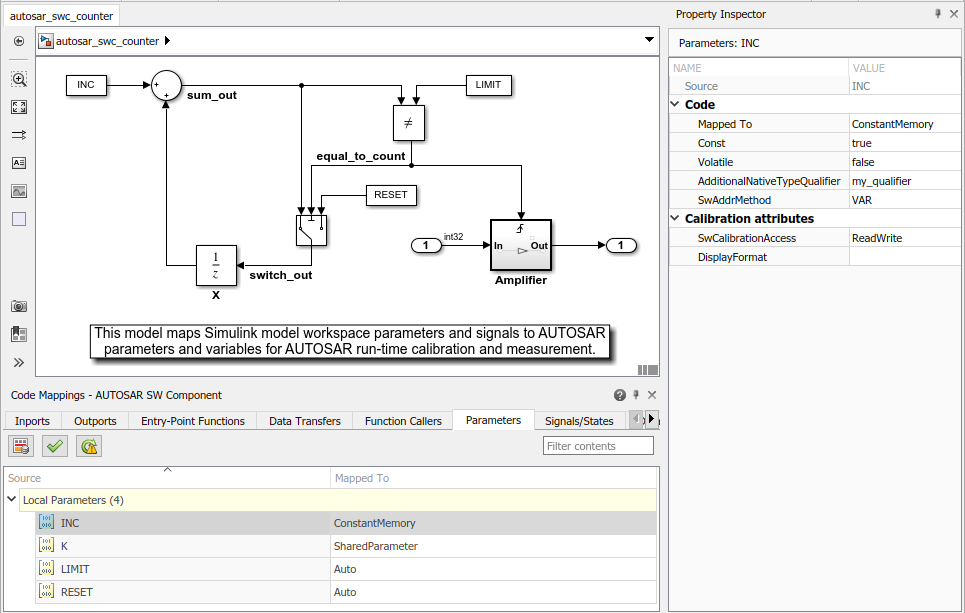Open the Code Mappings help icon
This screenshot has height=613, width=965.
coord(620,395)
